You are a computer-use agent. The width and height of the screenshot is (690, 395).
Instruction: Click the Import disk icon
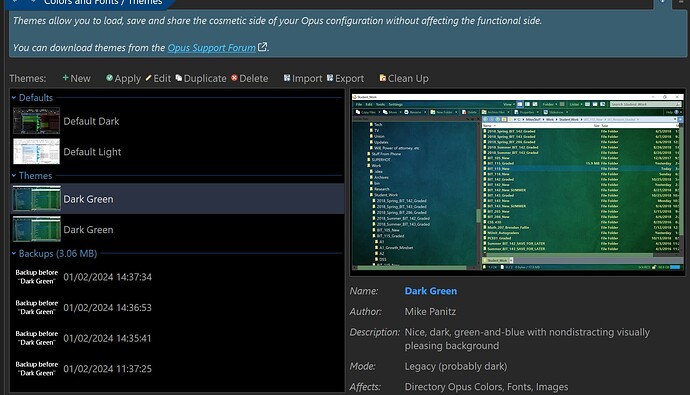point(287,78)
